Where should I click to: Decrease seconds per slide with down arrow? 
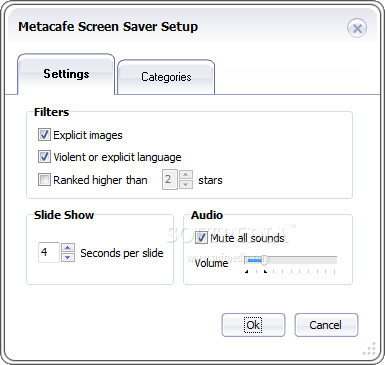(x=68, y=257)
